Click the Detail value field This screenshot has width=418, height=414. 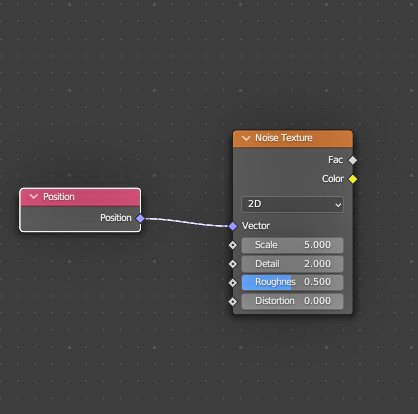click(x=292, y=264)
